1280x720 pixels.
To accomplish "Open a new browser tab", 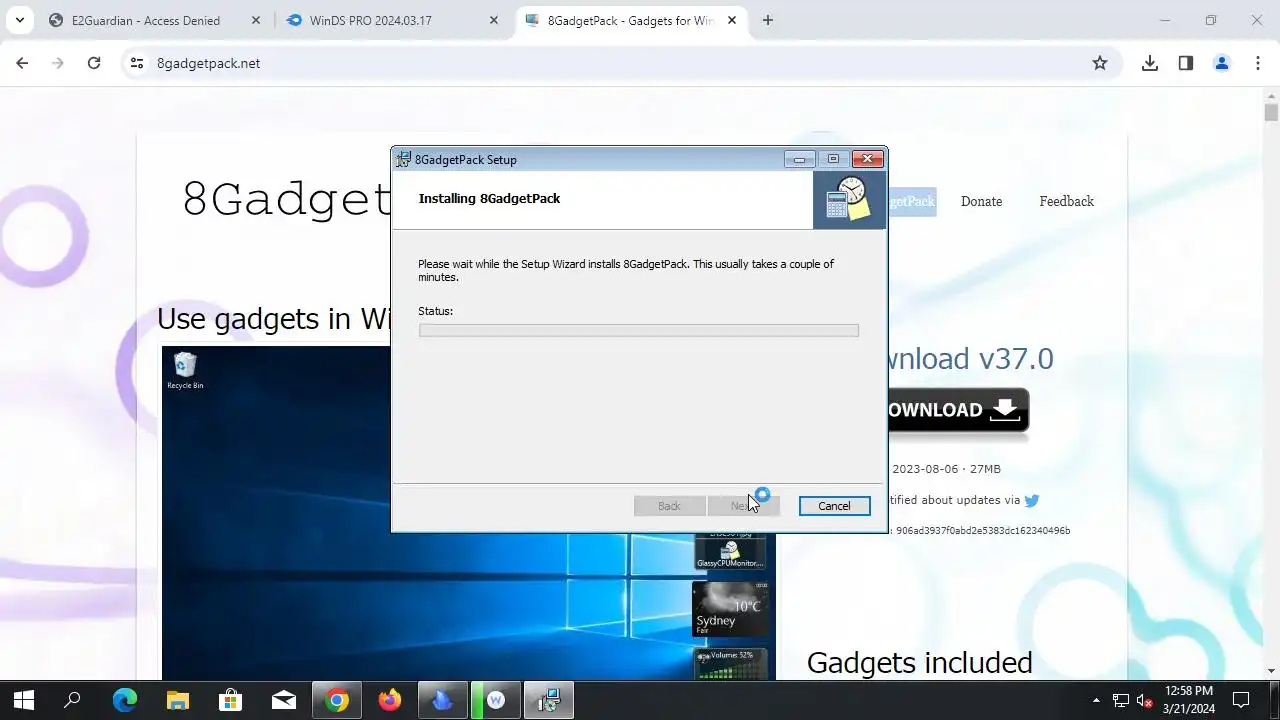I will pyautogui.click(x=768, y=20).
